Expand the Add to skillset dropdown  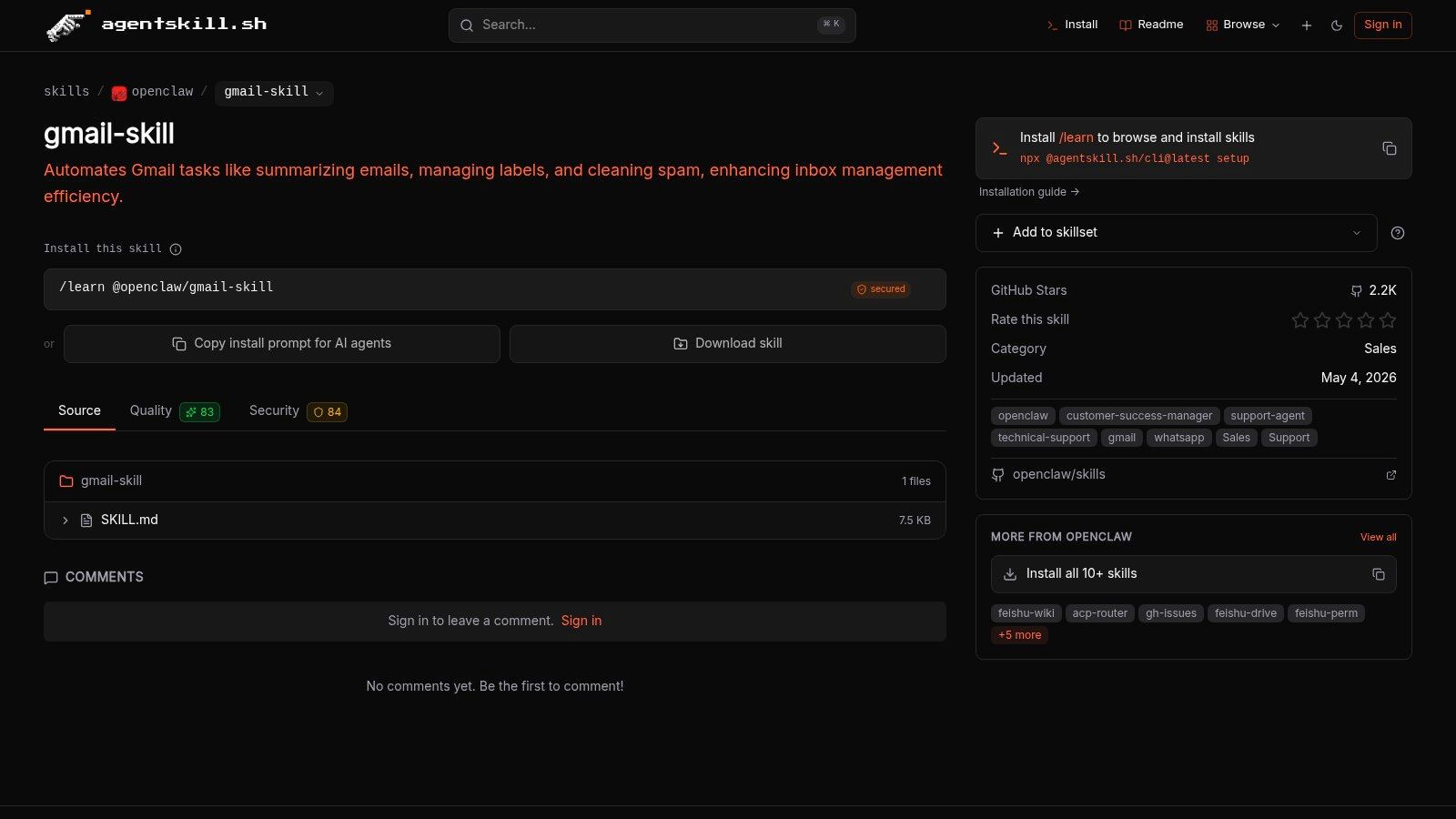(x=1176, y=233)
